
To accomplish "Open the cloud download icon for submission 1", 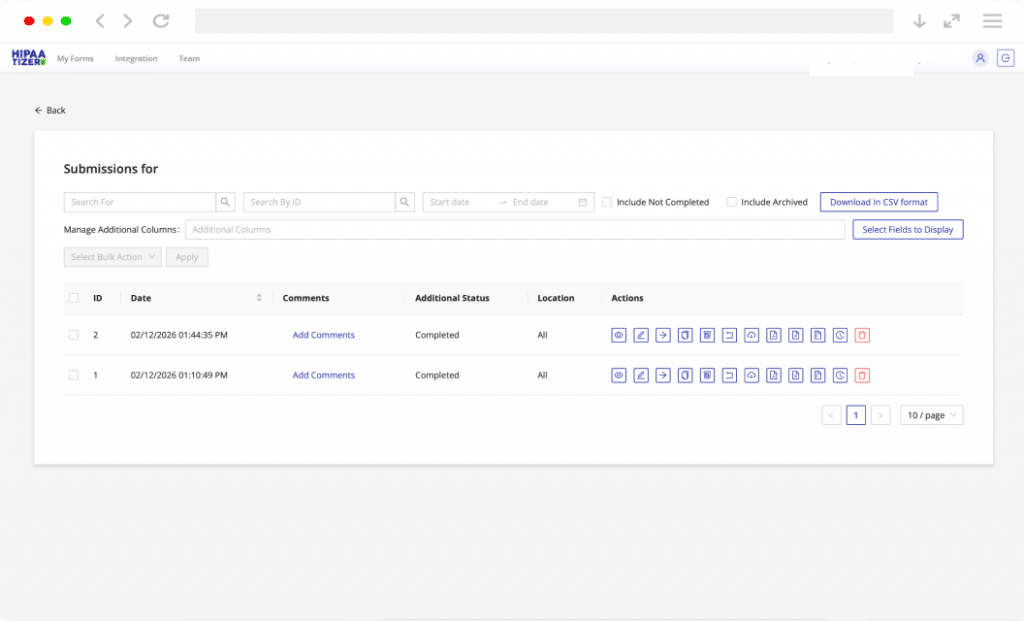I will (x=751, y=375).
